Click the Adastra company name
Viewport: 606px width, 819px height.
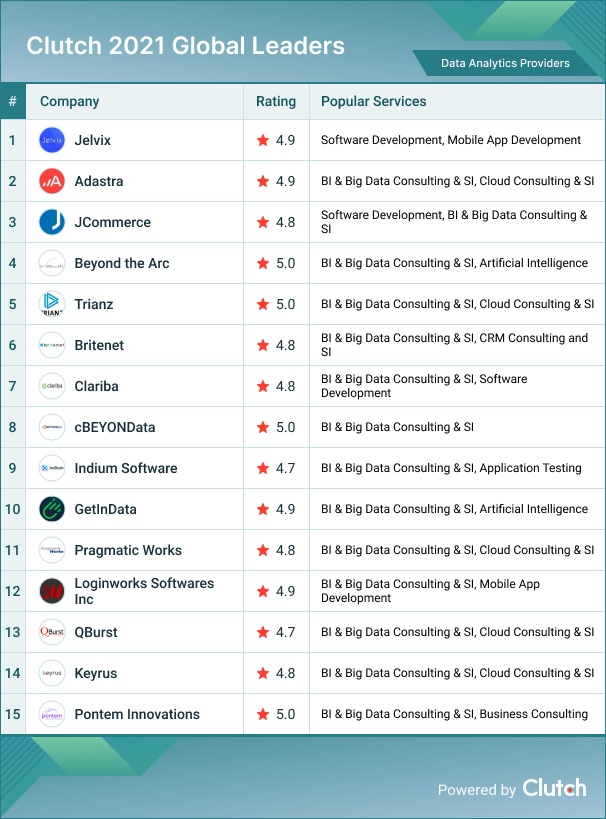pos(99,181)
